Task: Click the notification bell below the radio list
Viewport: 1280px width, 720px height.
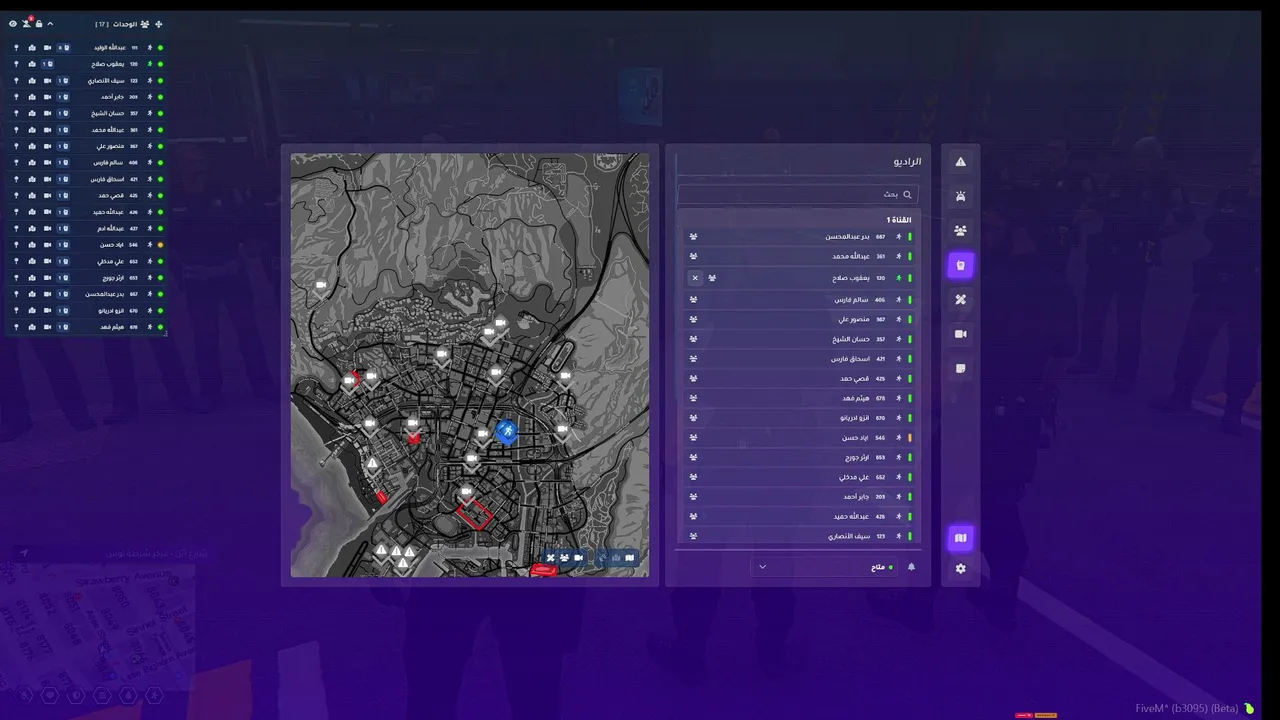Action: pyautogui.click(x=911, y=567)
